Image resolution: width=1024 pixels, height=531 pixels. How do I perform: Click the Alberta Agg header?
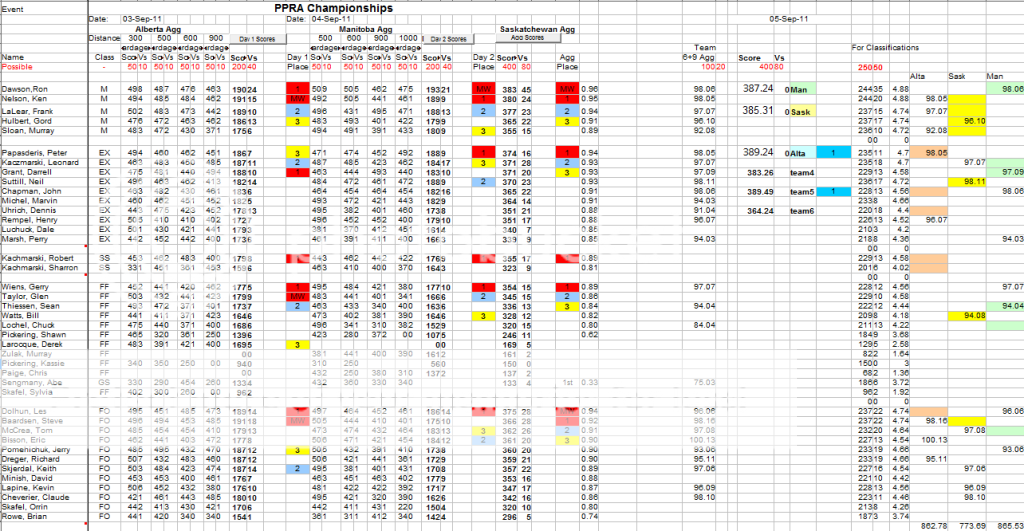coord(157,30)
